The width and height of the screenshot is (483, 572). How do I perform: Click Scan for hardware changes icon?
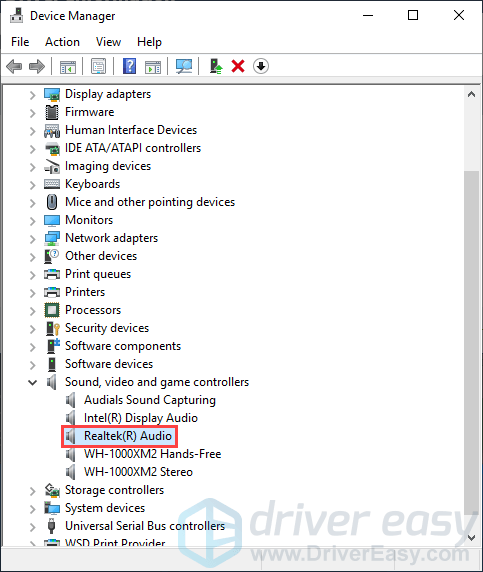click(x=183, y=66)
